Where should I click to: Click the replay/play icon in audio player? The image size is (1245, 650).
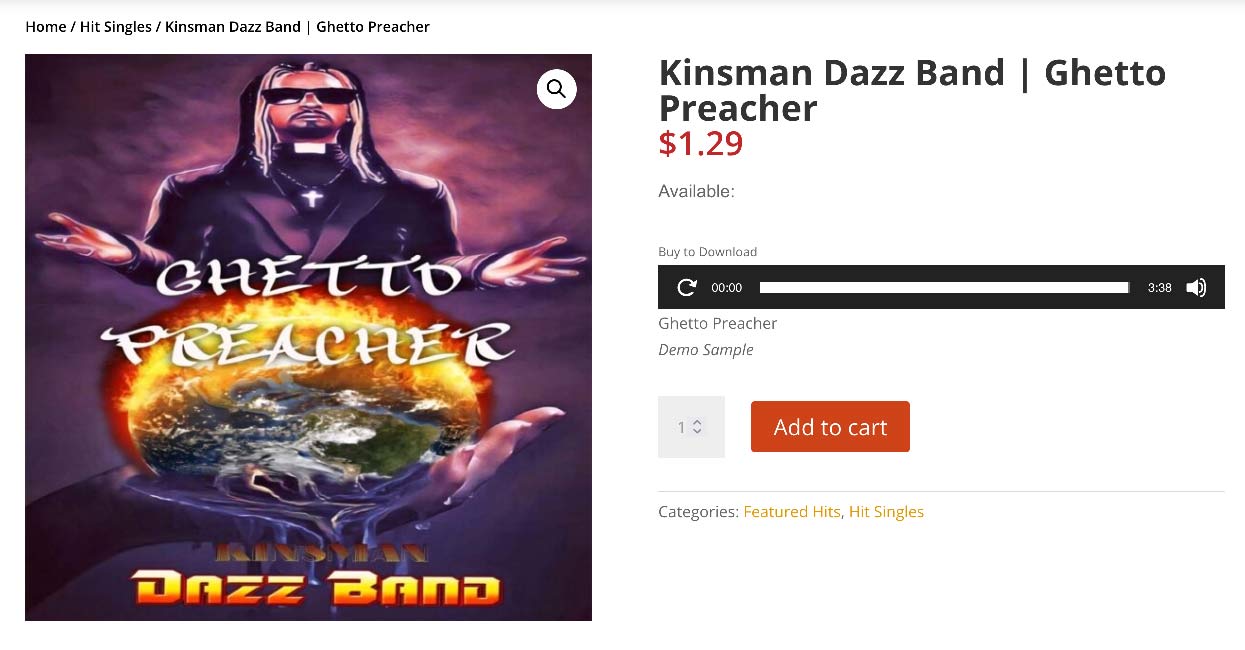[687, 288]
